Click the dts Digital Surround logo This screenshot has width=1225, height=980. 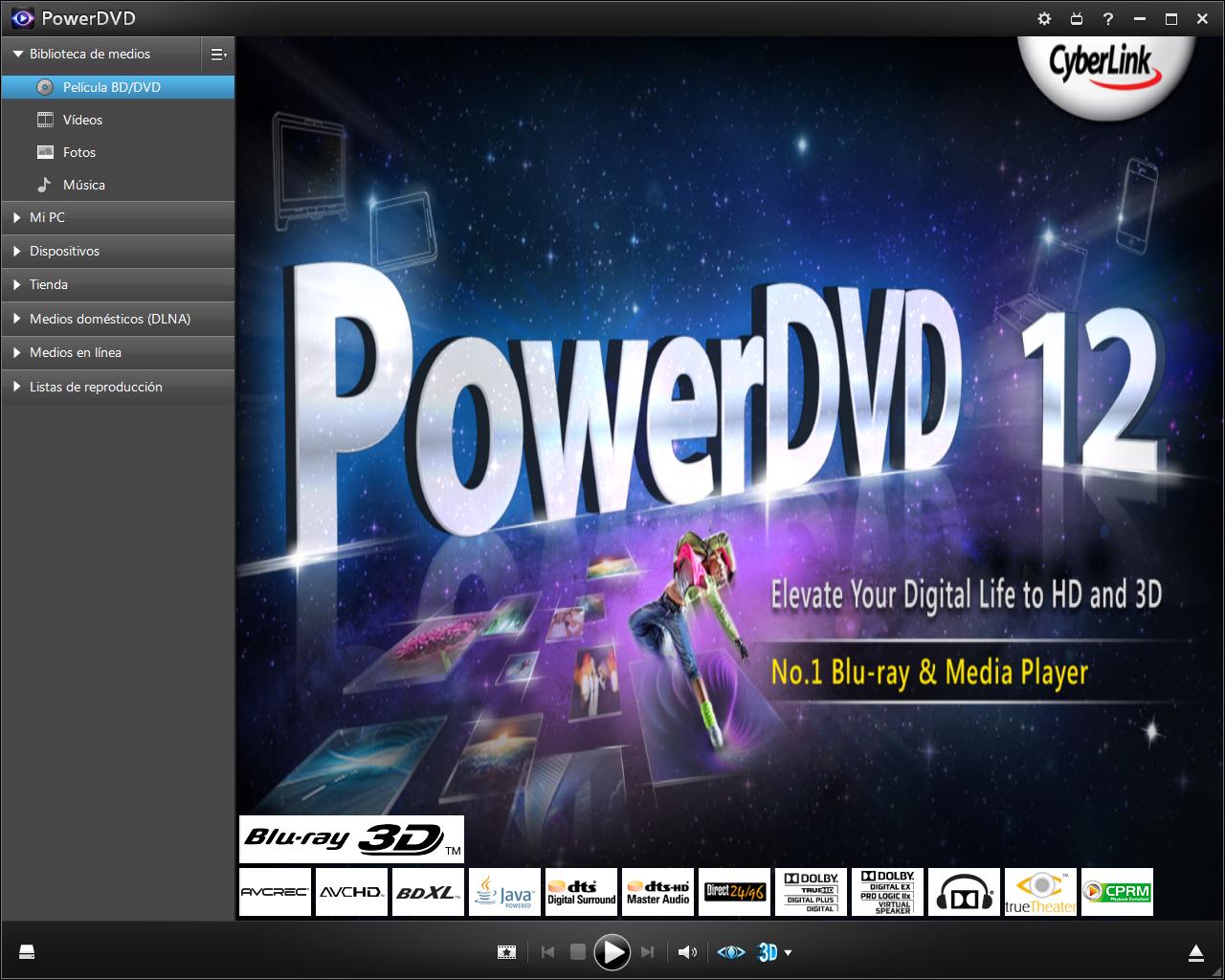pyautogui.click(x=581, y=892)
